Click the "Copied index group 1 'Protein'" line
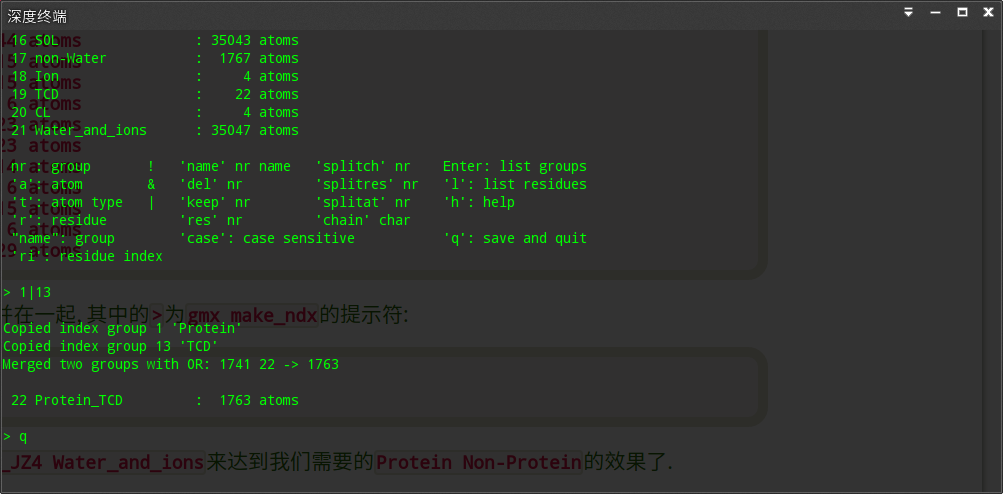 (x=122, y=328)
